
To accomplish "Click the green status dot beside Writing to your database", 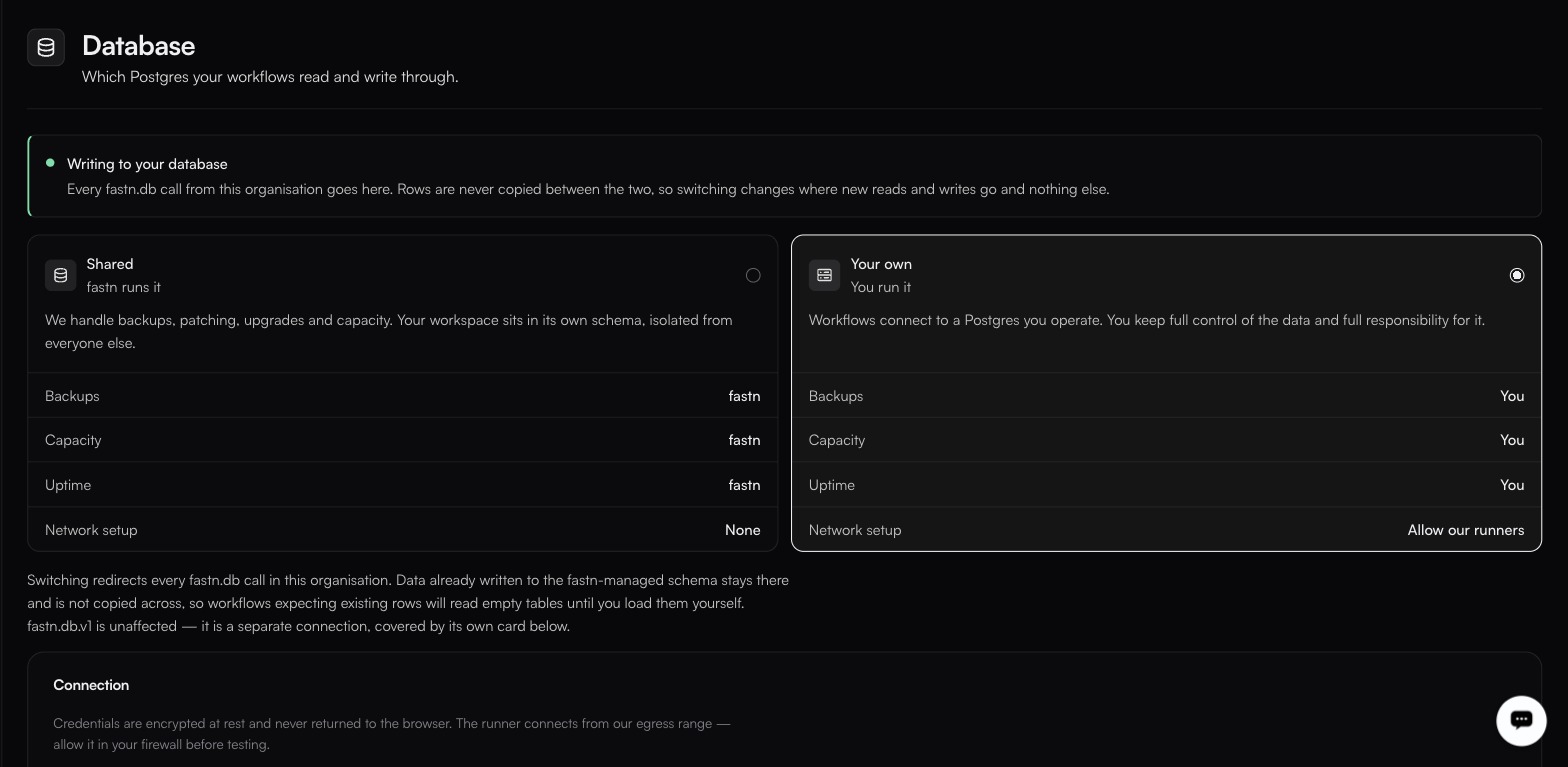I will click(50, 163).
